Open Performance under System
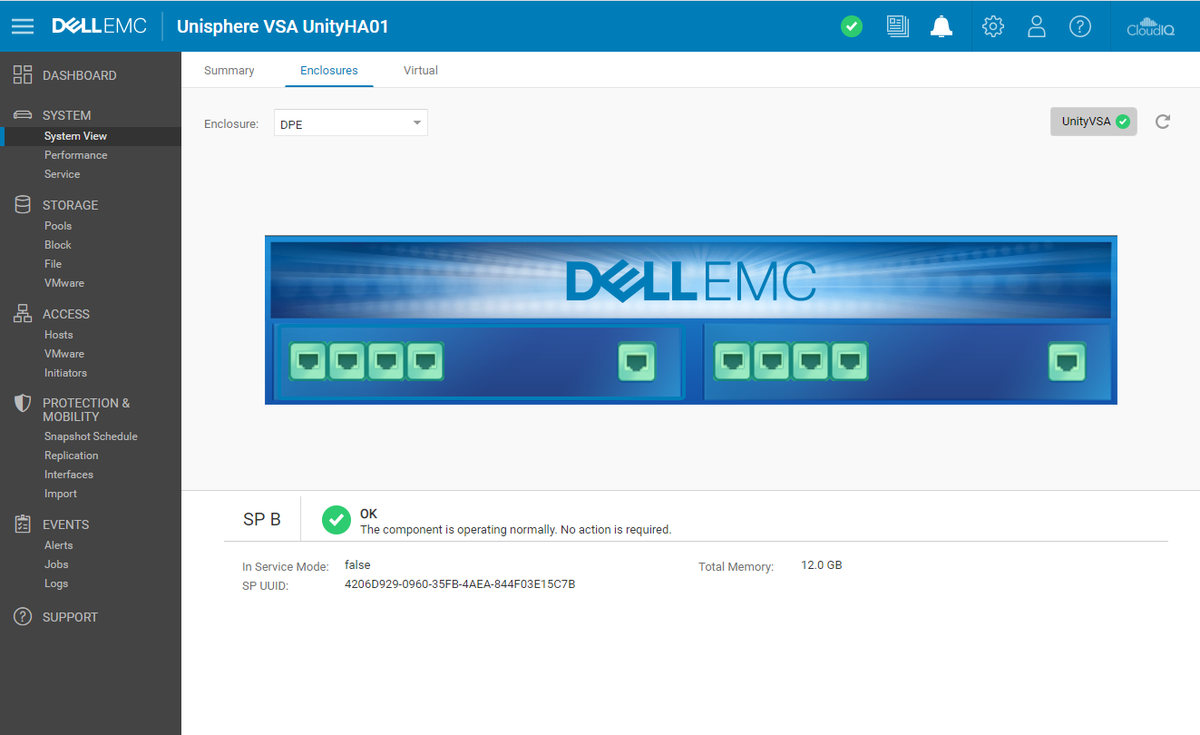This screenshot has height=735, width=1200. [76, 155]
